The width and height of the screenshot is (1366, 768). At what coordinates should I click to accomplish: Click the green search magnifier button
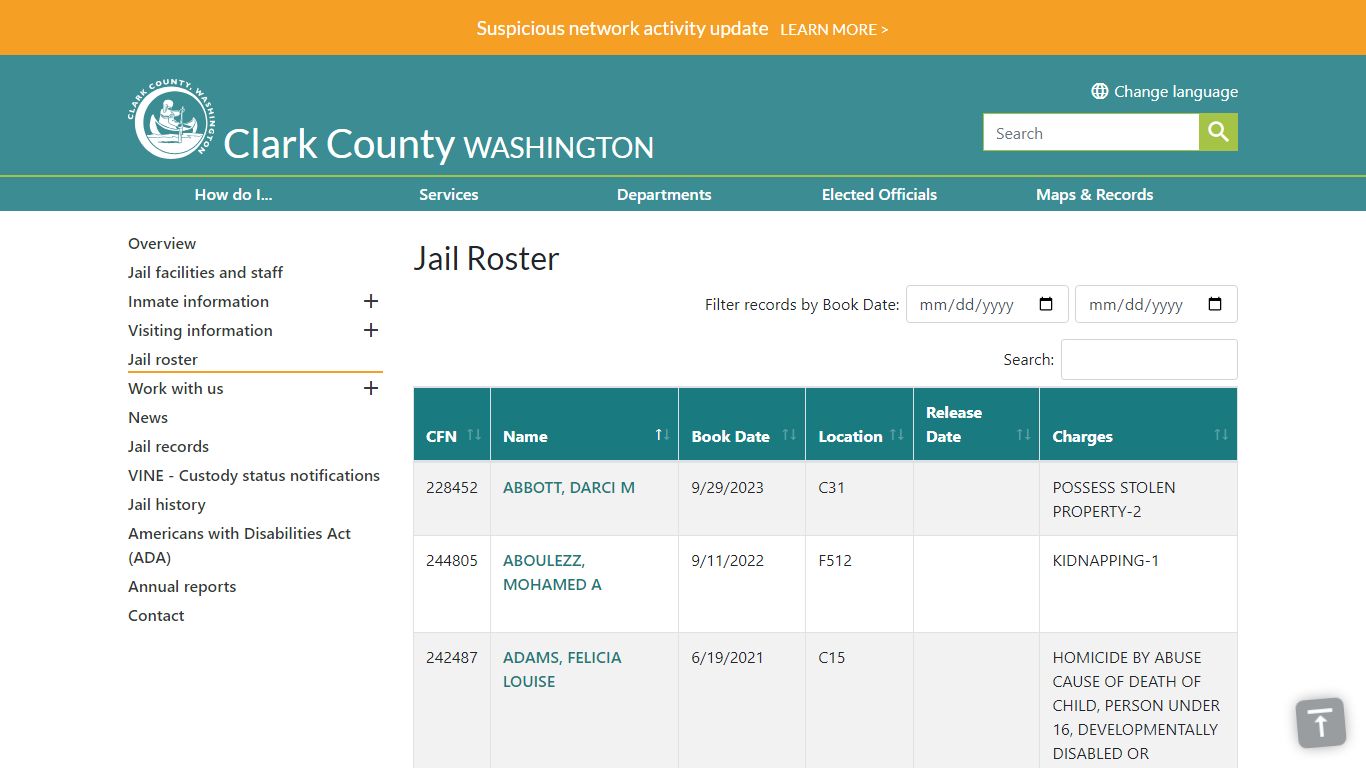point(1218,132)
